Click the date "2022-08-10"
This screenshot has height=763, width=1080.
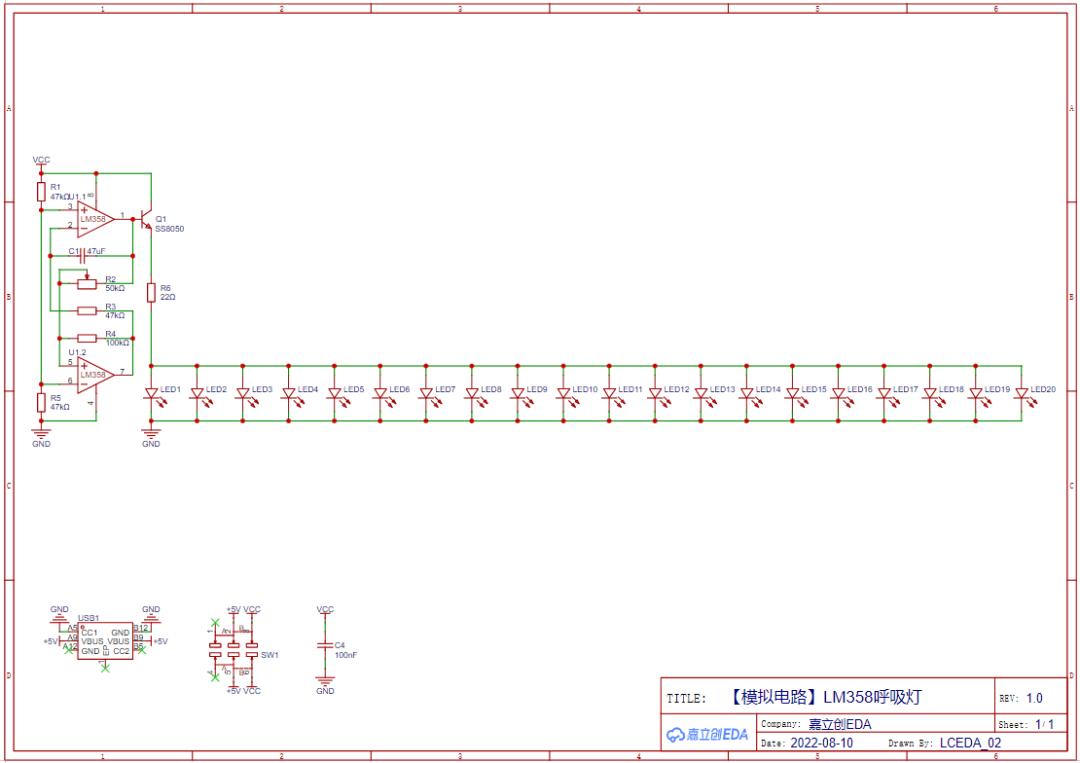pyautogui.click(x=821, y=743)
